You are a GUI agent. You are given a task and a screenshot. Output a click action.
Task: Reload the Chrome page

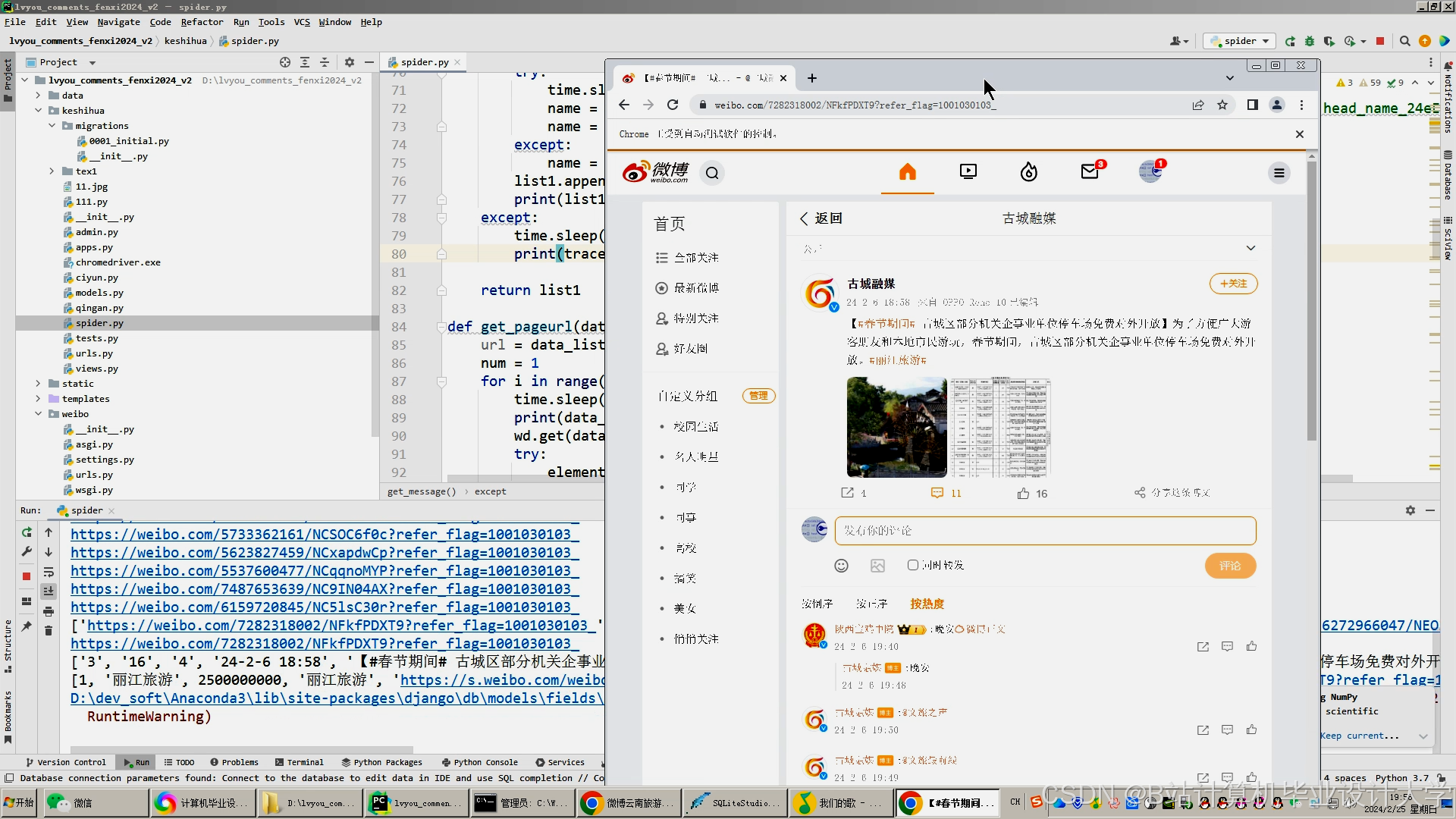point(673,105)
